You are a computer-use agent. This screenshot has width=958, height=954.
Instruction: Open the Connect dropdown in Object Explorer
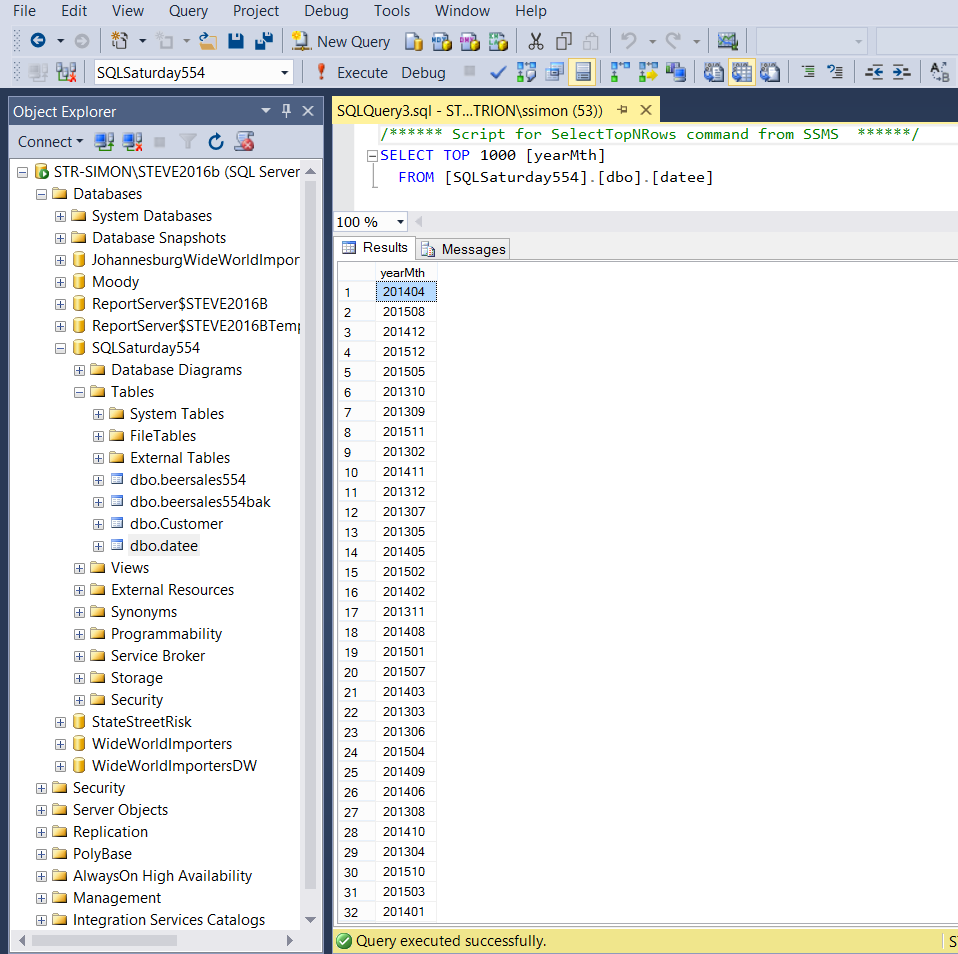51,142
